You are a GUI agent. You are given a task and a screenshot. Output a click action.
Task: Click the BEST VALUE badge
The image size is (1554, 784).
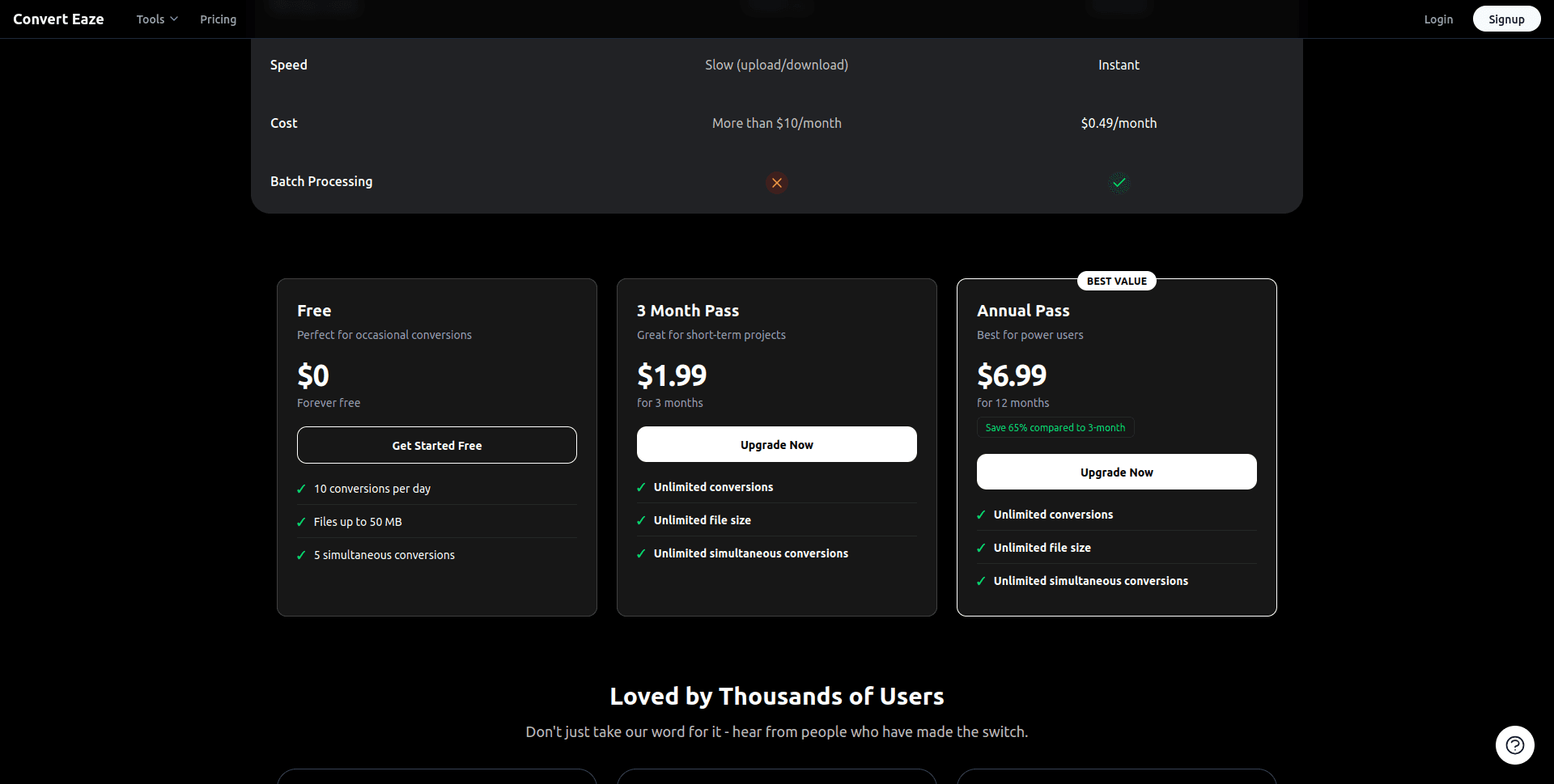click(1117, 281)
